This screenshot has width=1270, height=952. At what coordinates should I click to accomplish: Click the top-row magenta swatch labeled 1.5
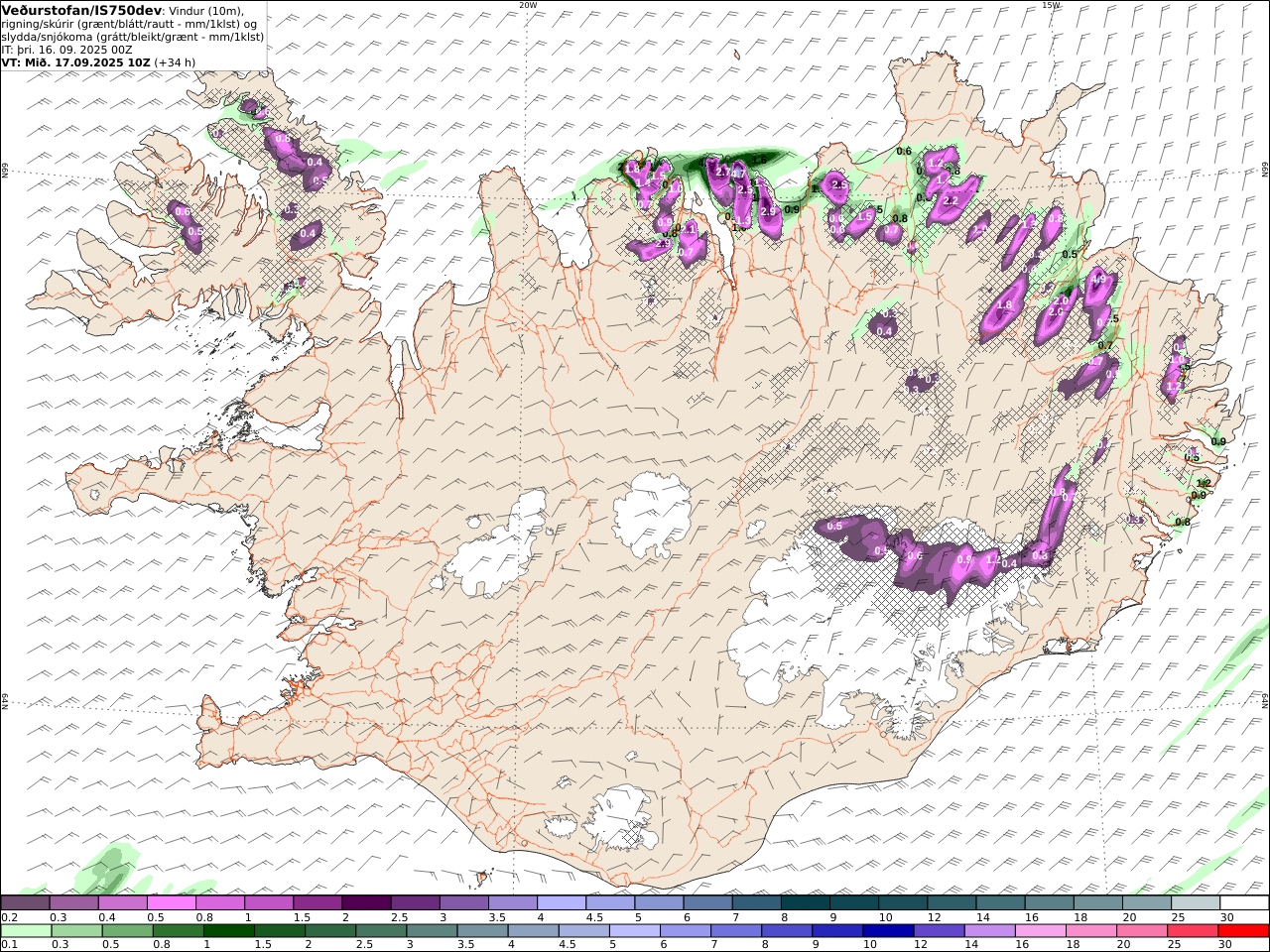[x=317, y=903]
